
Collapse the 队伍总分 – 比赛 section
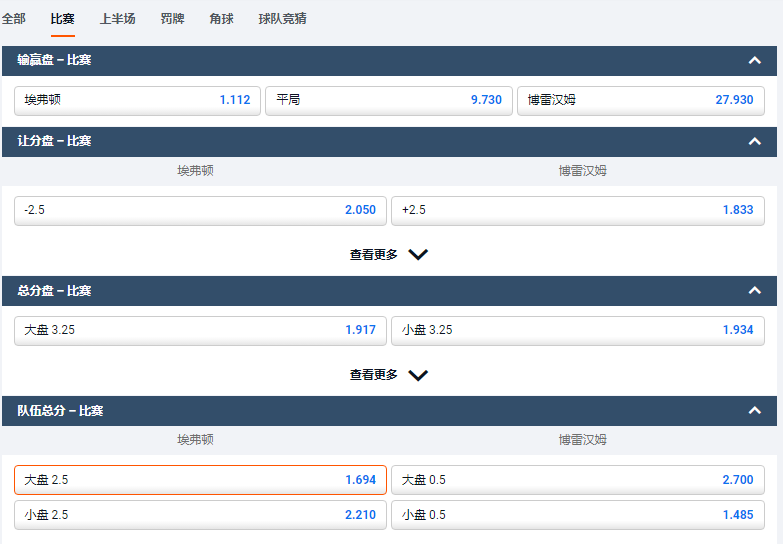[754, 411]
